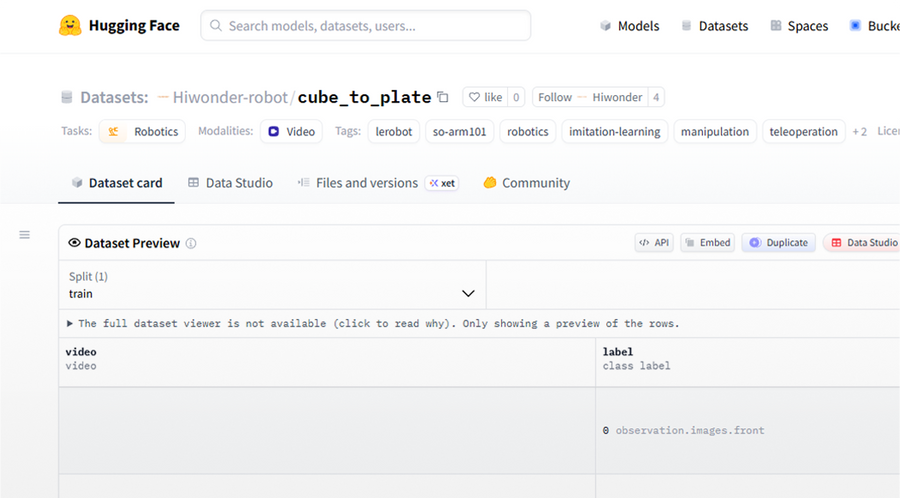Show the +2 additional tags
This screenshot has height=498, width=900.
(x=859, y=131)
